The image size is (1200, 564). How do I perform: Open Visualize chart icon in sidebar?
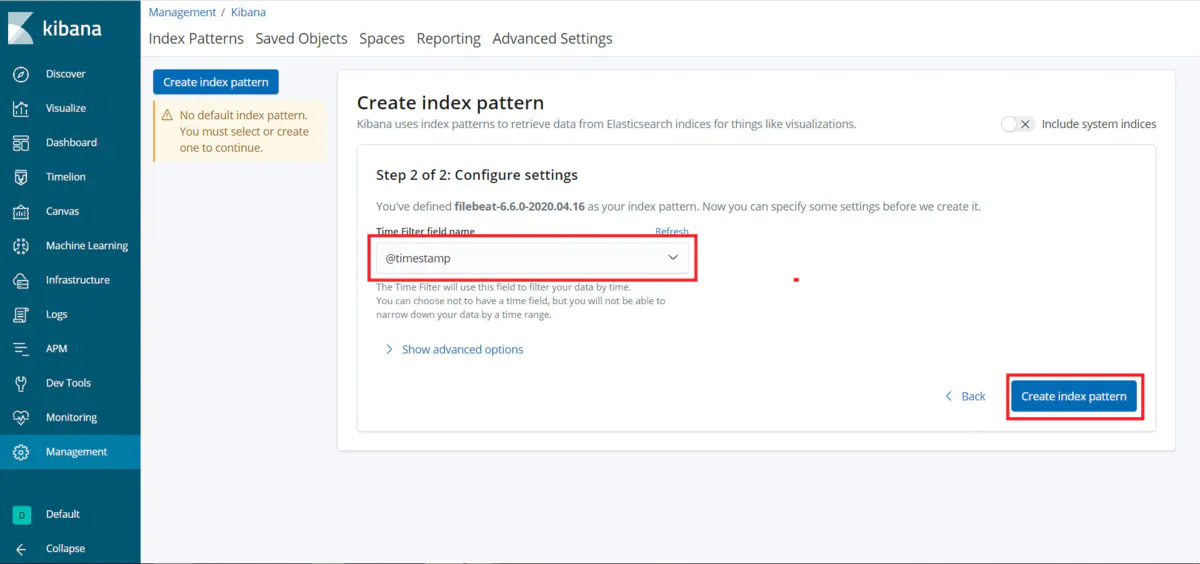pyautogui.click(x=21, y=108)
